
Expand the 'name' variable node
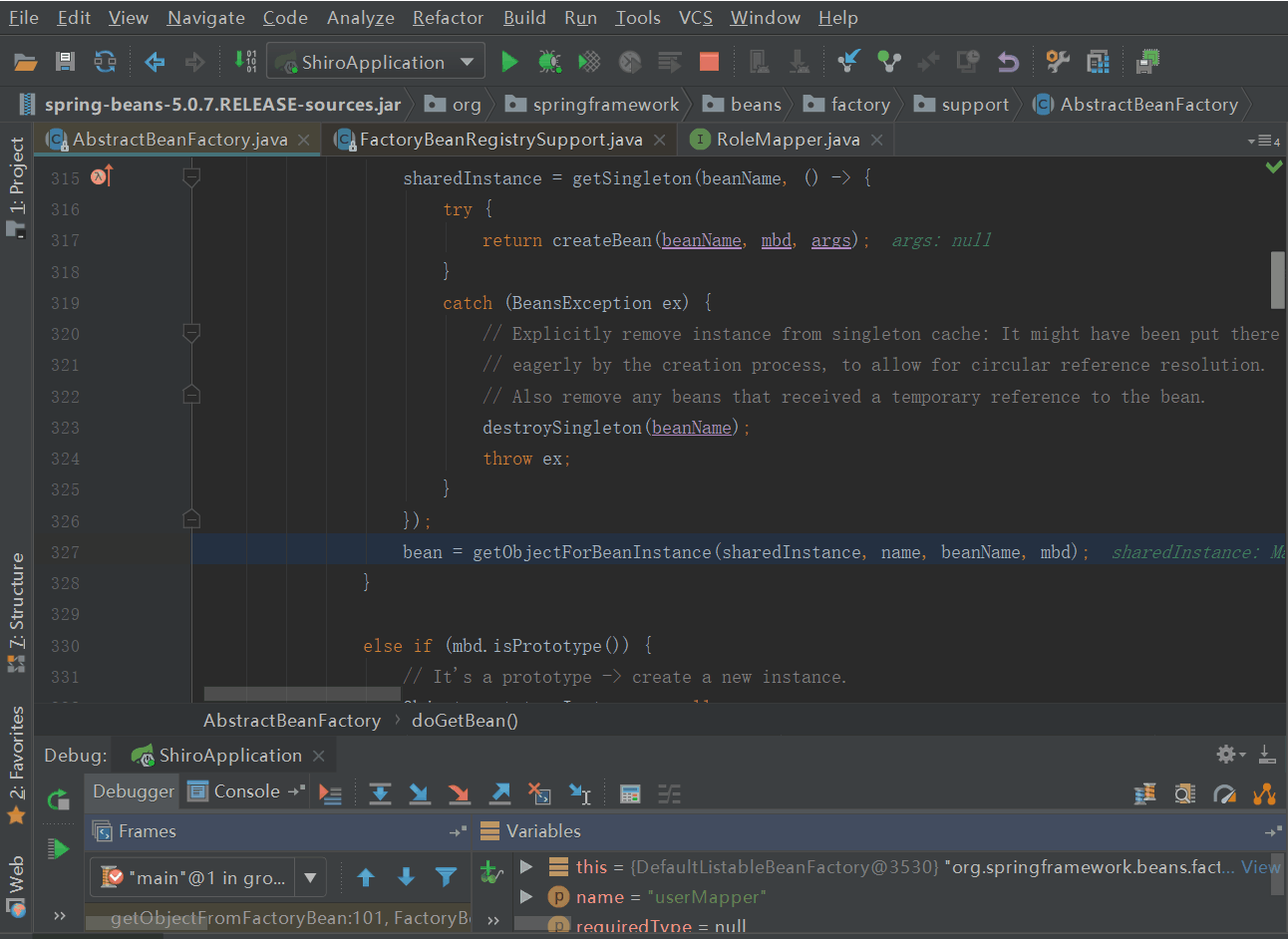pyautogui.click(x=526, y=896)
